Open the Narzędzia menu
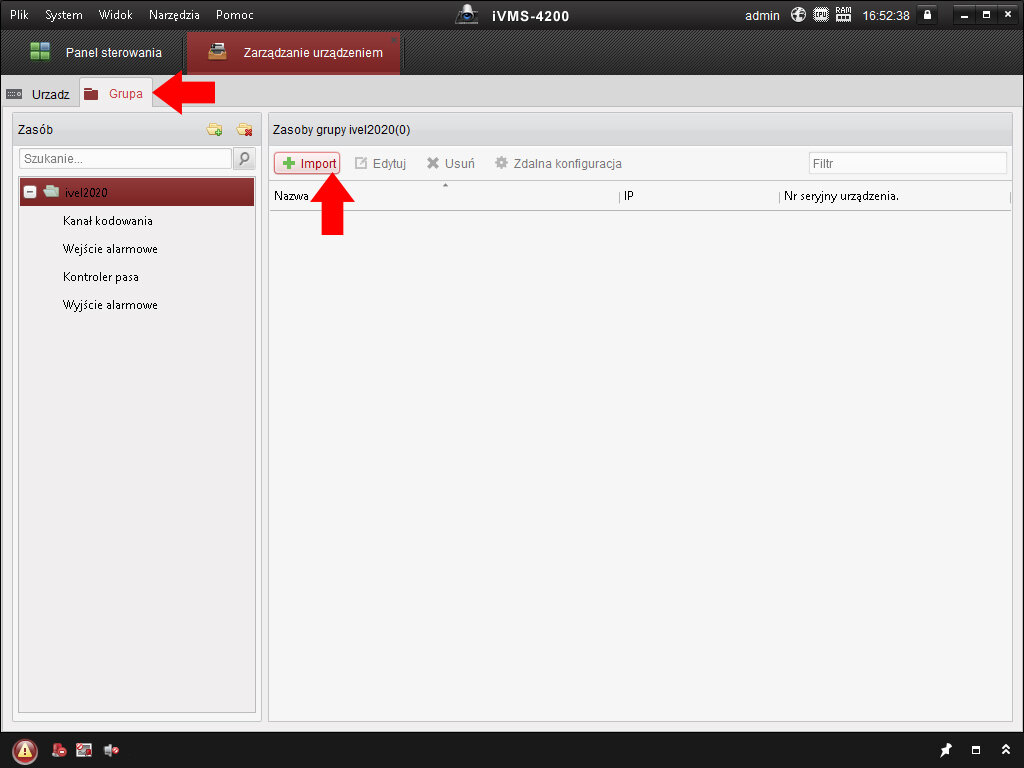 (174, 15)
